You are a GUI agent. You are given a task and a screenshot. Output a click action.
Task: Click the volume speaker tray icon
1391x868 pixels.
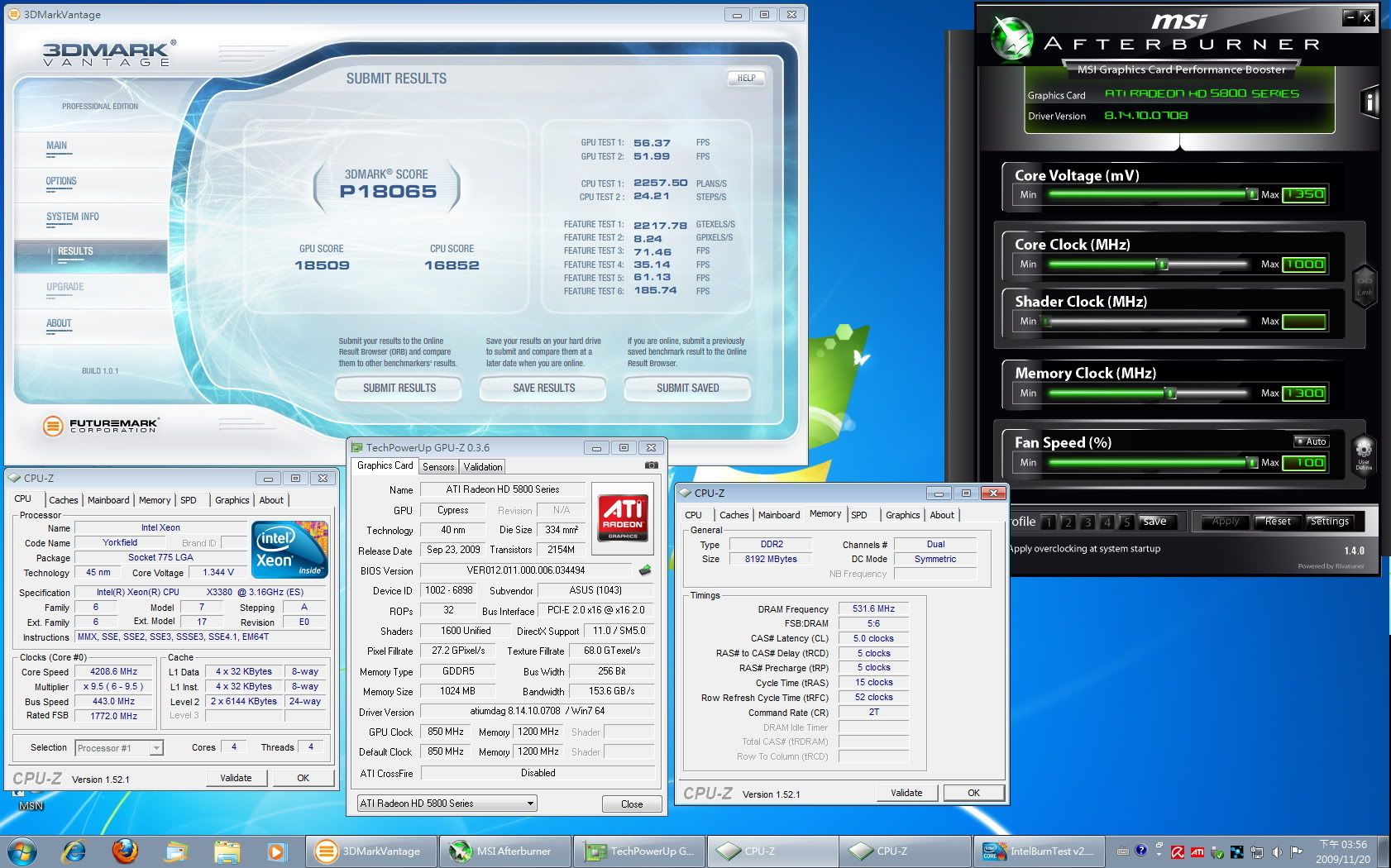coord(1277,851)
